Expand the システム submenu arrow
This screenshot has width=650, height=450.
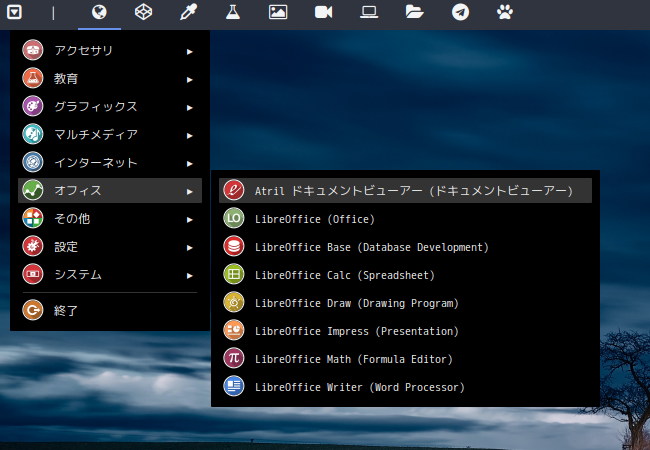[189, 276]
